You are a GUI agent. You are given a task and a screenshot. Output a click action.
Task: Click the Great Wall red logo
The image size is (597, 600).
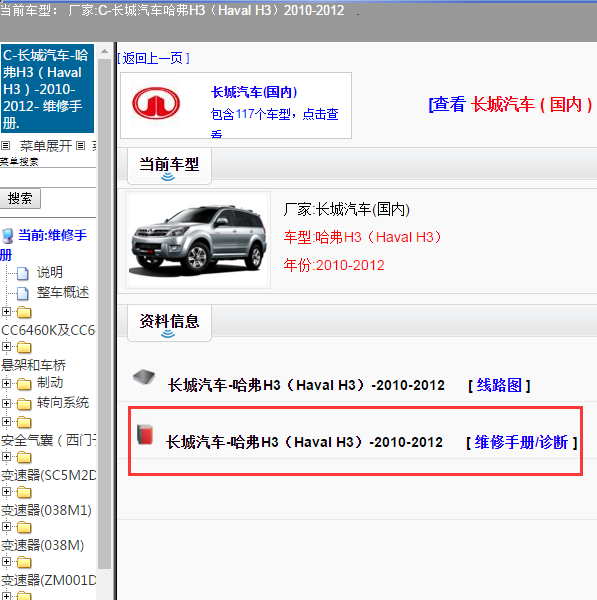pos(156,103)
